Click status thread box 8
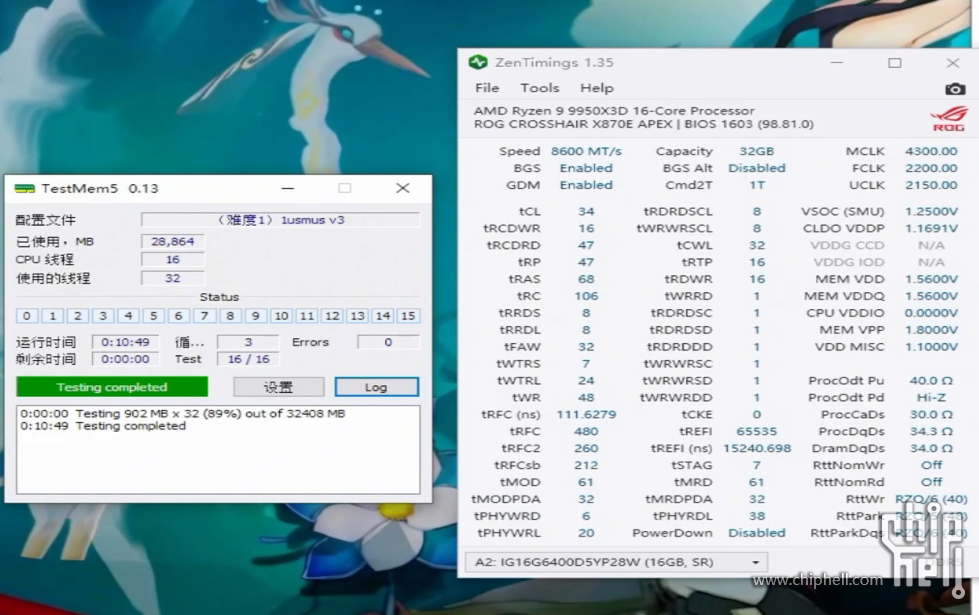 (x=230, y=316)
